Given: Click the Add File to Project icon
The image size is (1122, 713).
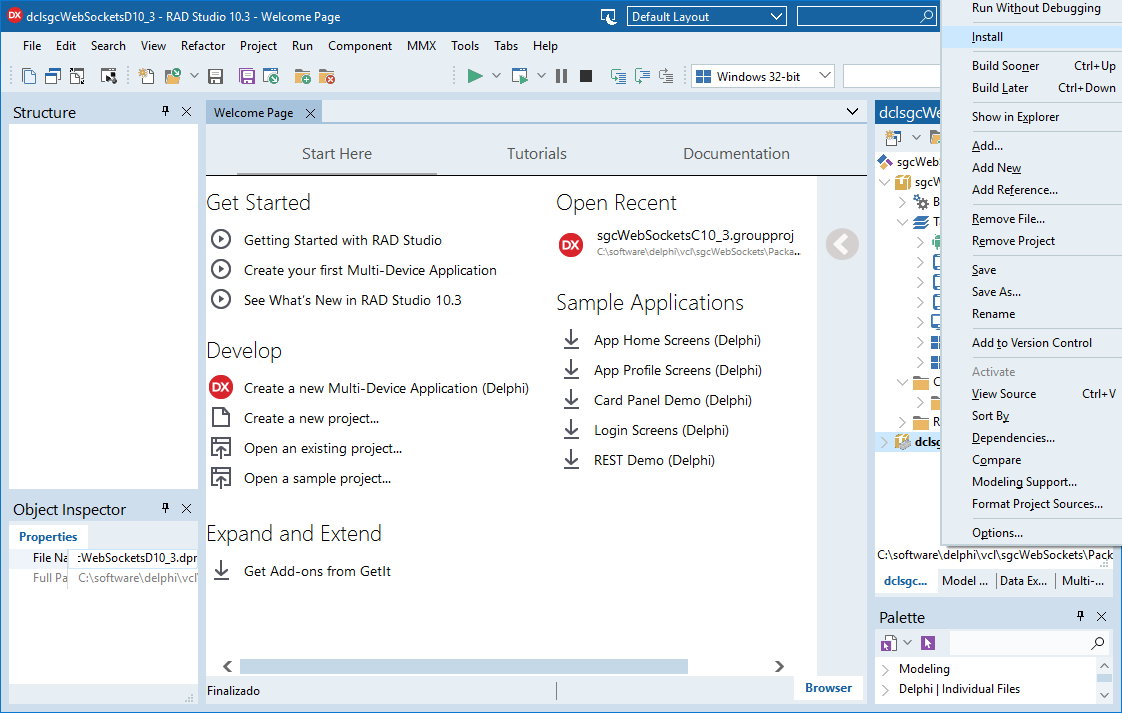Looking at the screenshot, I should click(x=302, y=76).
